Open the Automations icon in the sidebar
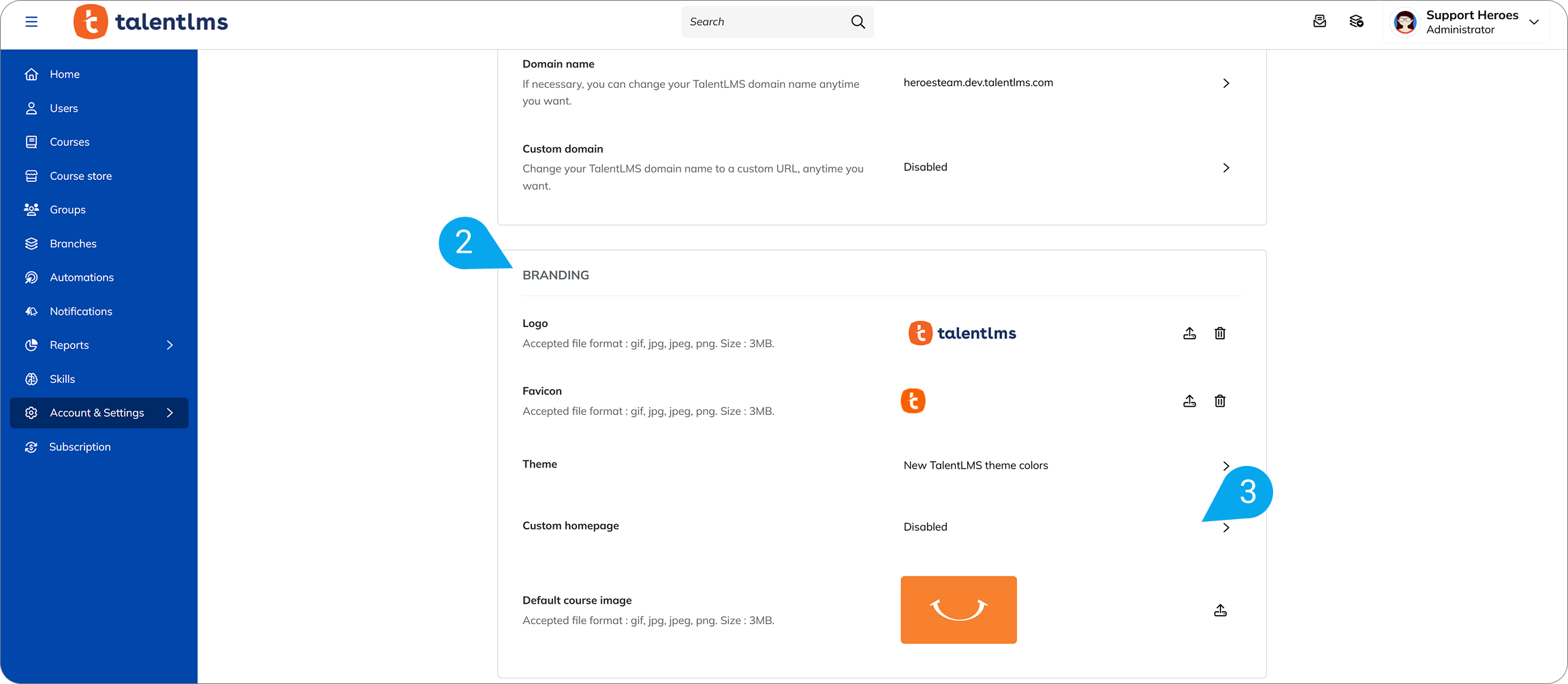Viewport: 1568px width, 684px height. (x=31, y=277)
